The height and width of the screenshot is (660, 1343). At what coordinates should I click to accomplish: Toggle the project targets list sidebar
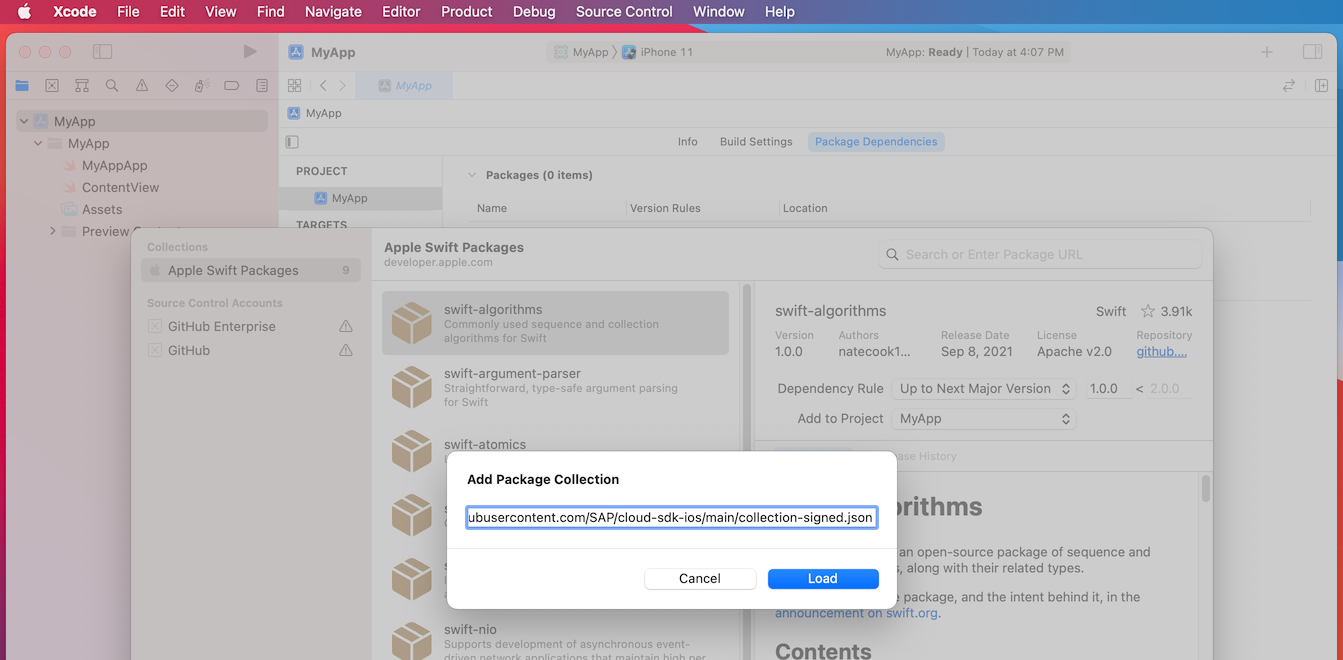292,142
